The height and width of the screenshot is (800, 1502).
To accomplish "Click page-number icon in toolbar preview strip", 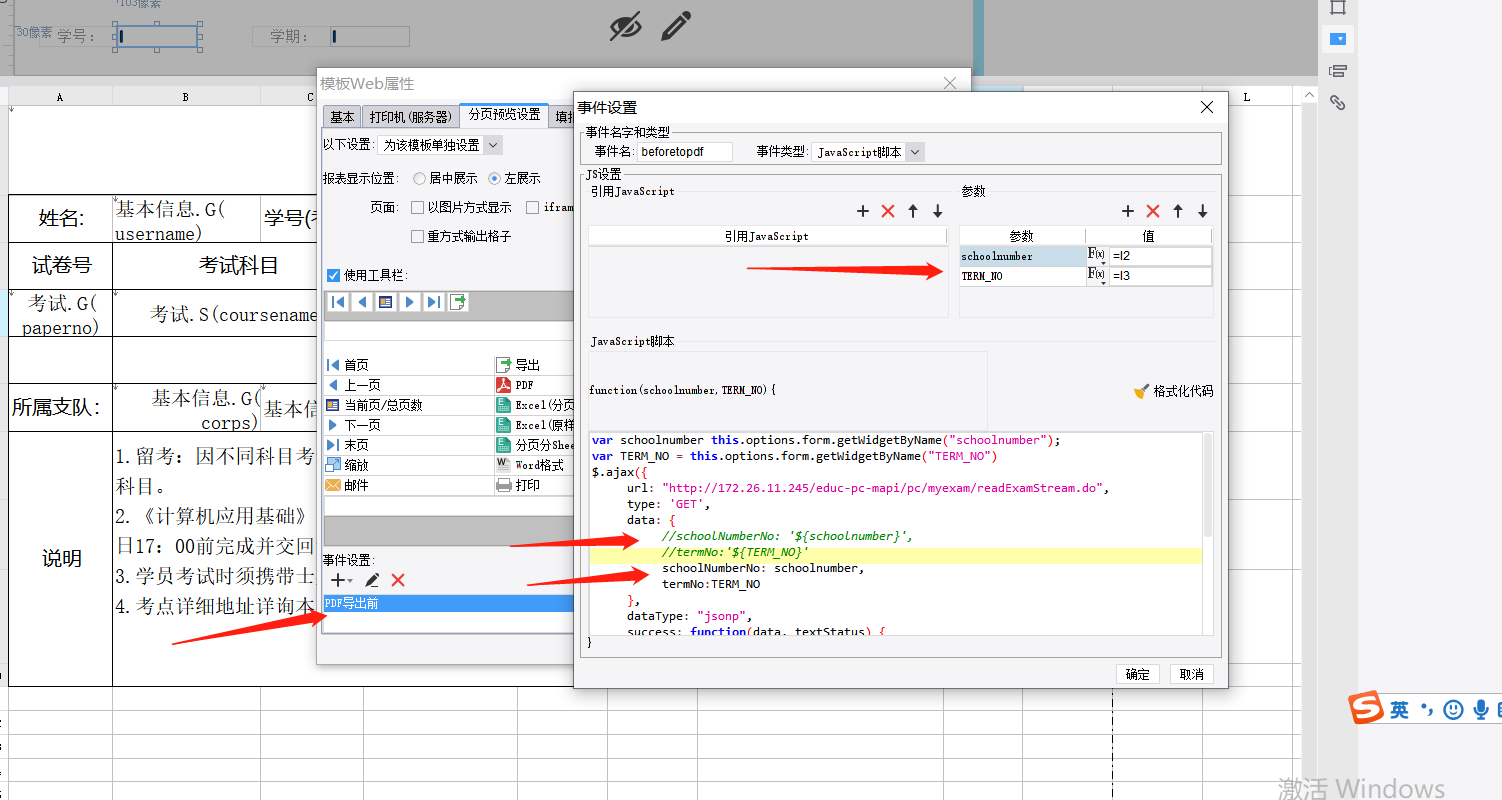I will click(x=386, y=302).
